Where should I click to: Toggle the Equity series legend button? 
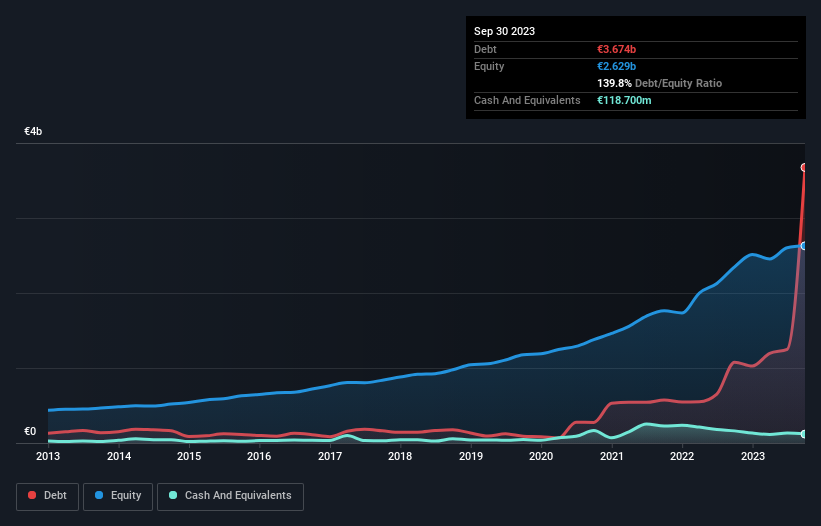pyautogui.click(x=118, y=496)
